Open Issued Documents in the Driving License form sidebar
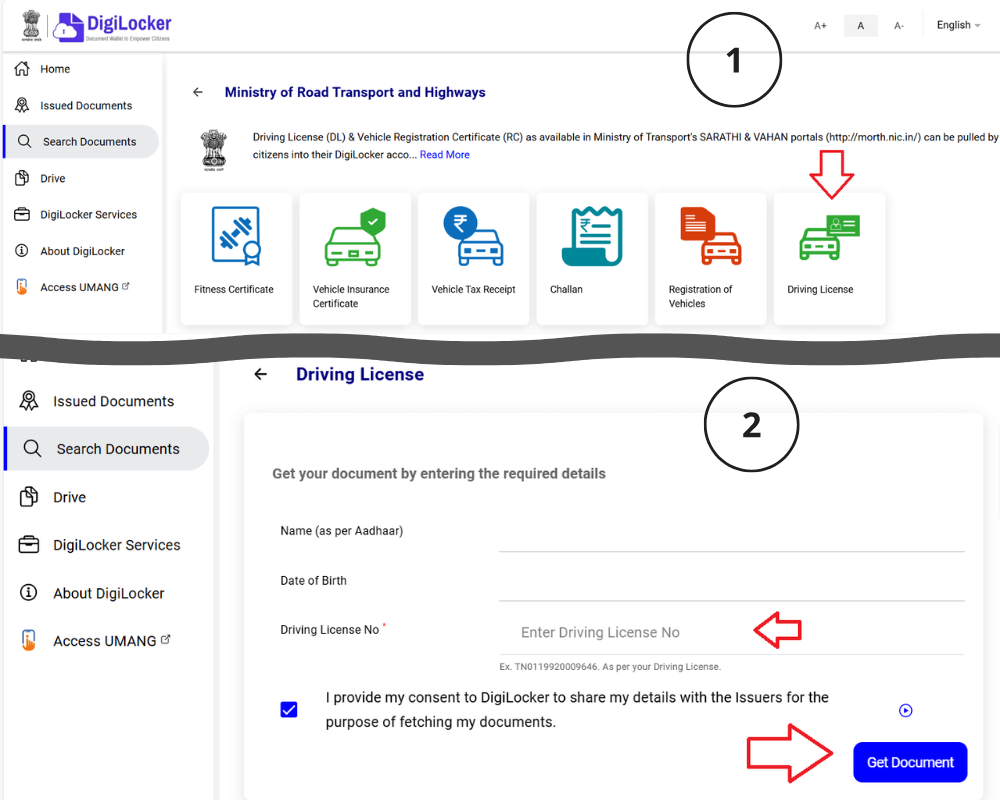 pos(97,401)
